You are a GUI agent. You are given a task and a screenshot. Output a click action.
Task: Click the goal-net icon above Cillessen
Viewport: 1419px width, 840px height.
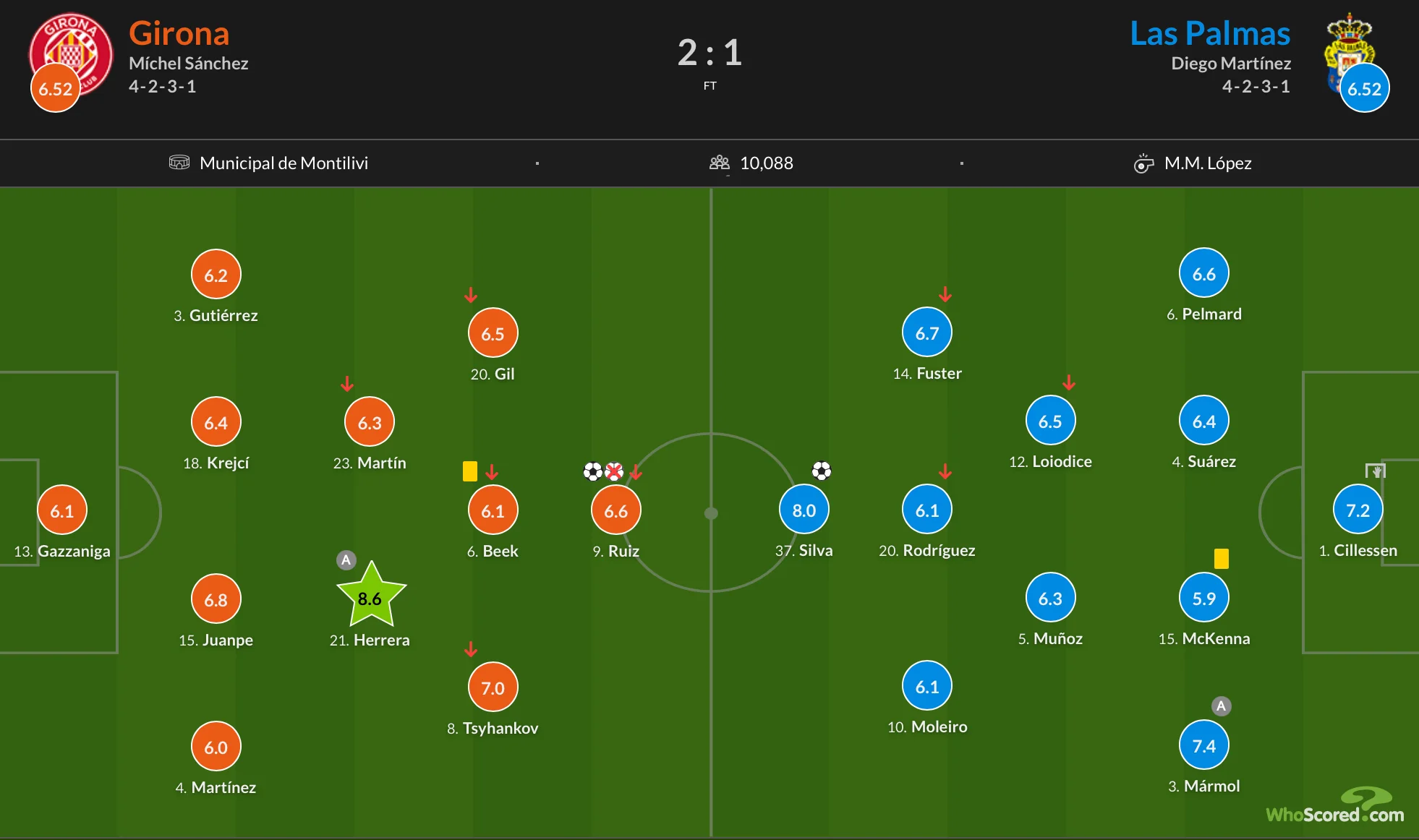click(x=1375, y=471)
